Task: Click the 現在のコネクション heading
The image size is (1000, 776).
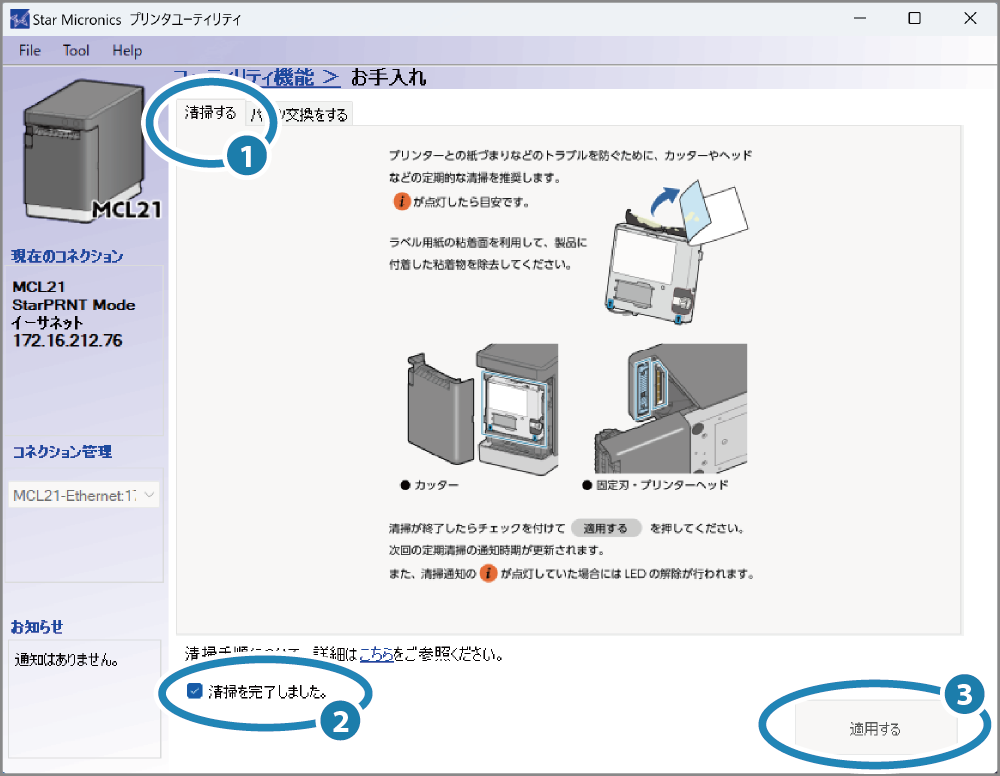Action: (67, 256)
